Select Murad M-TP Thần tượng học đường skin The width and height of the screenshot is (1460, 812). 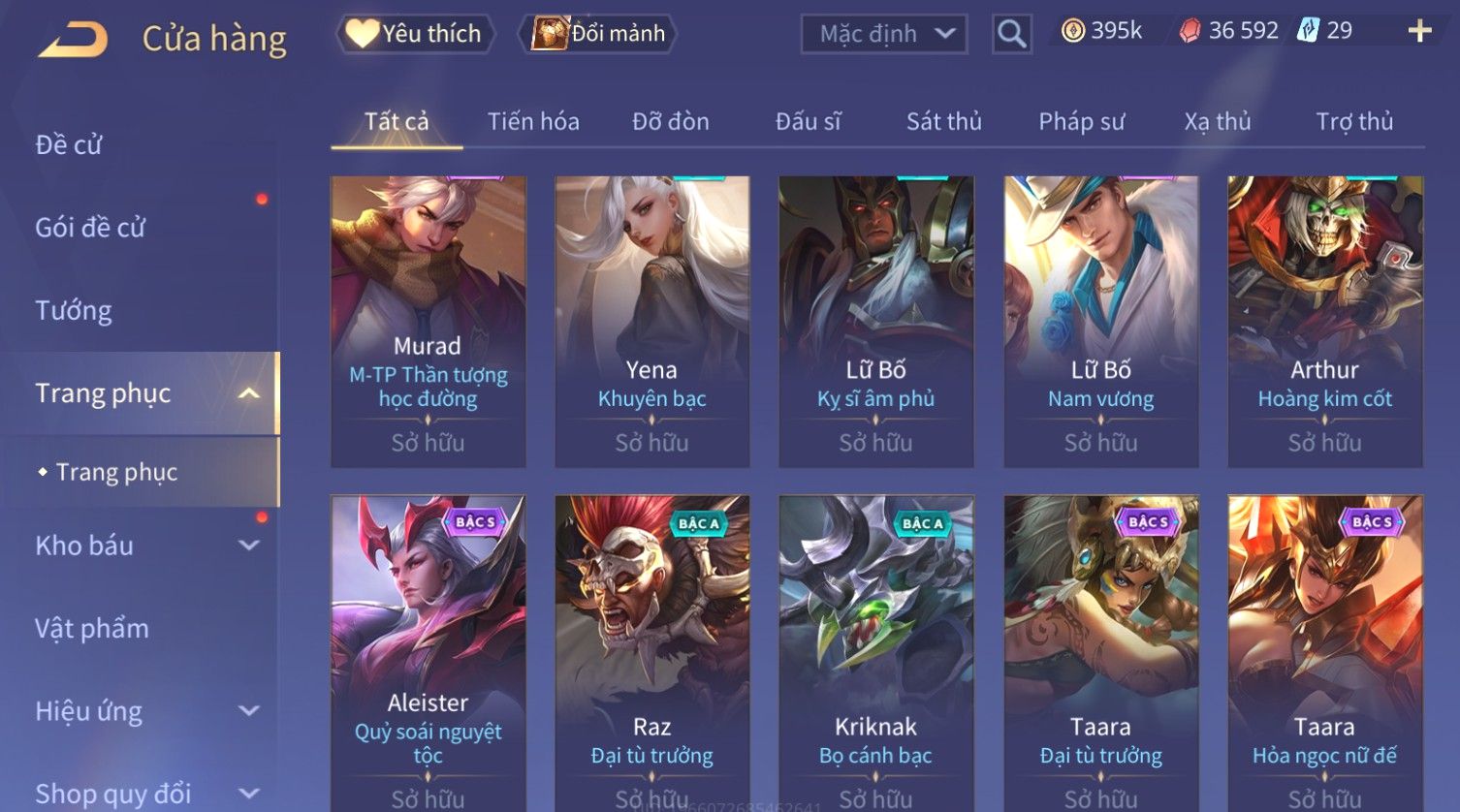point(428,322)
